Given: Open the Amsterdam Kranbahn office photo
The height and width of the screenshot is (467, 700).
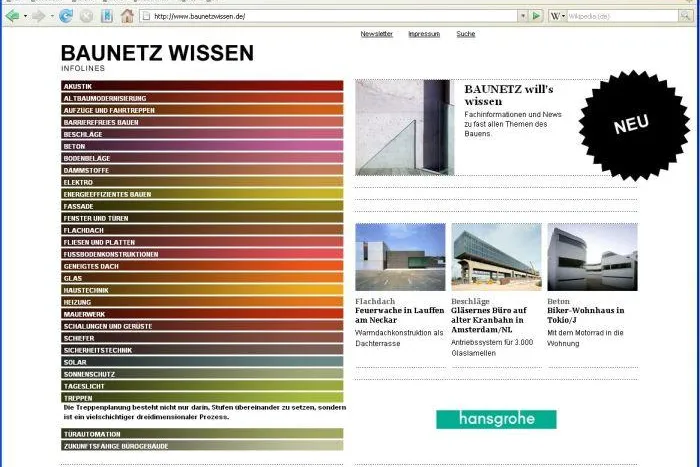Looking at the screenshot, I should (x=496, y=257).
